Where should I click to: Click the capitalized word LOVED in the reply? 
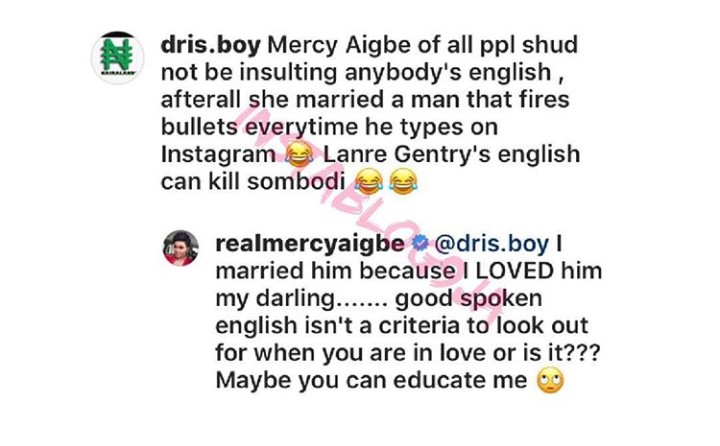[515, 271]
